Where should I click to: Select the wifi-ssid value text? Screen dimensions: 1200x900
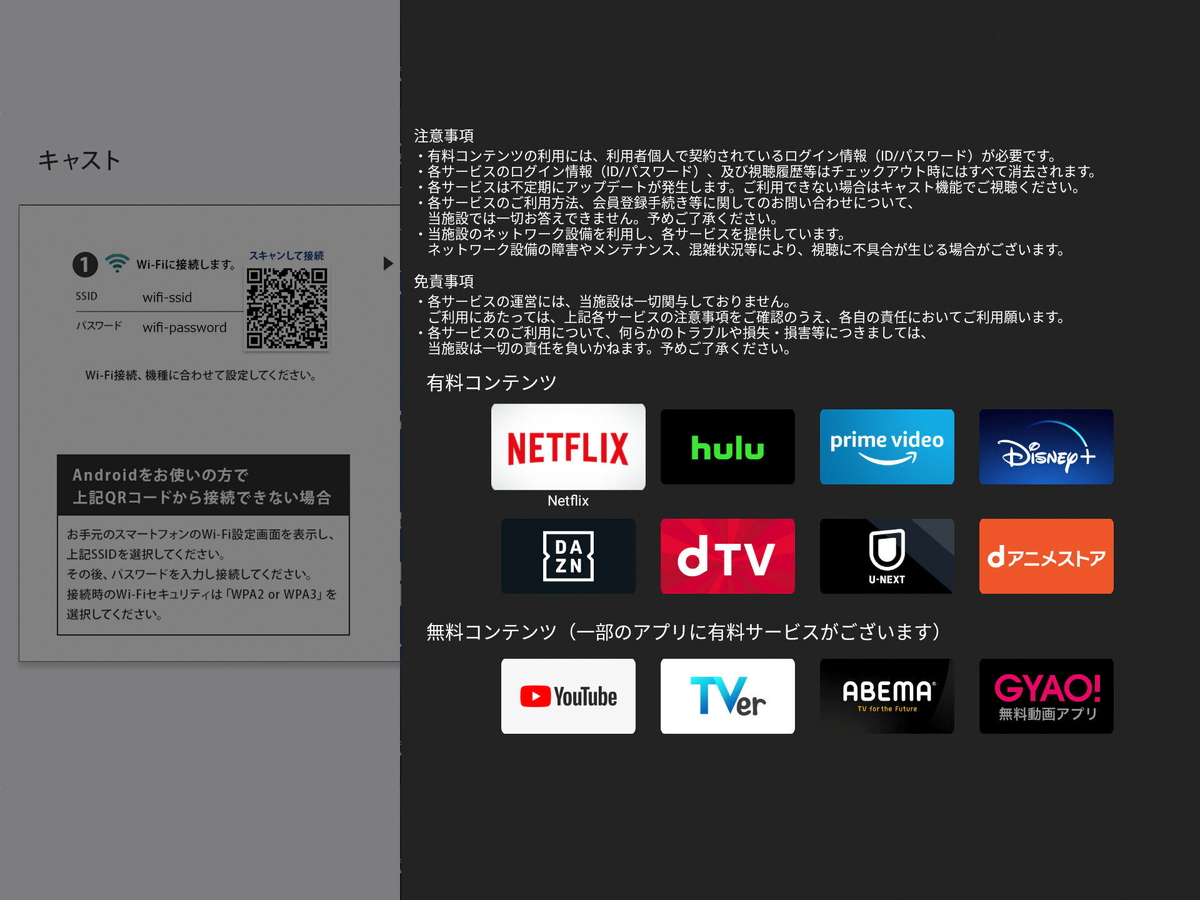pos(167,298)
